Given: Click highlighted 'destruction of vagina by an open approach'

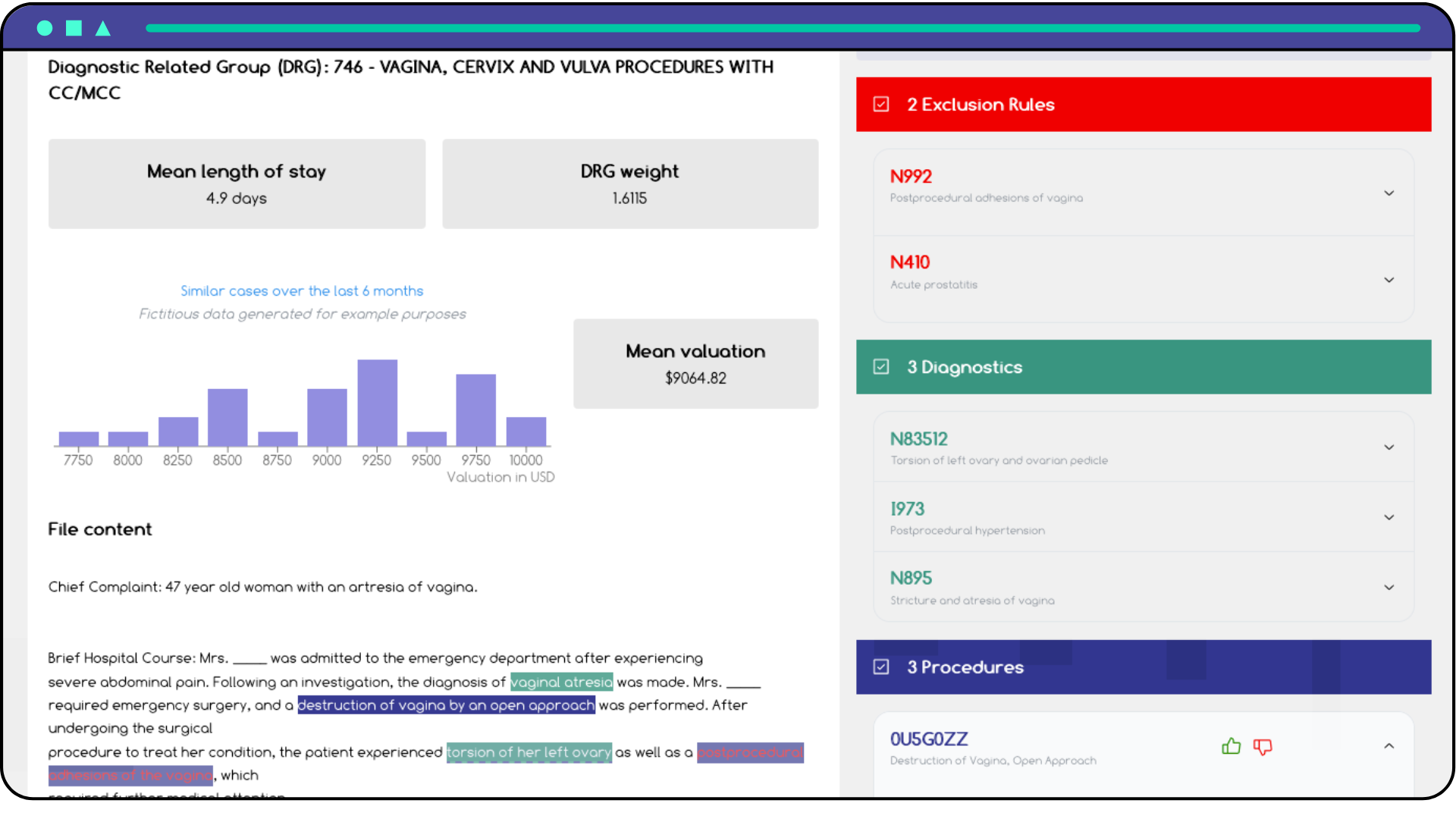Looking at the screenshot, I should (446, 705).
